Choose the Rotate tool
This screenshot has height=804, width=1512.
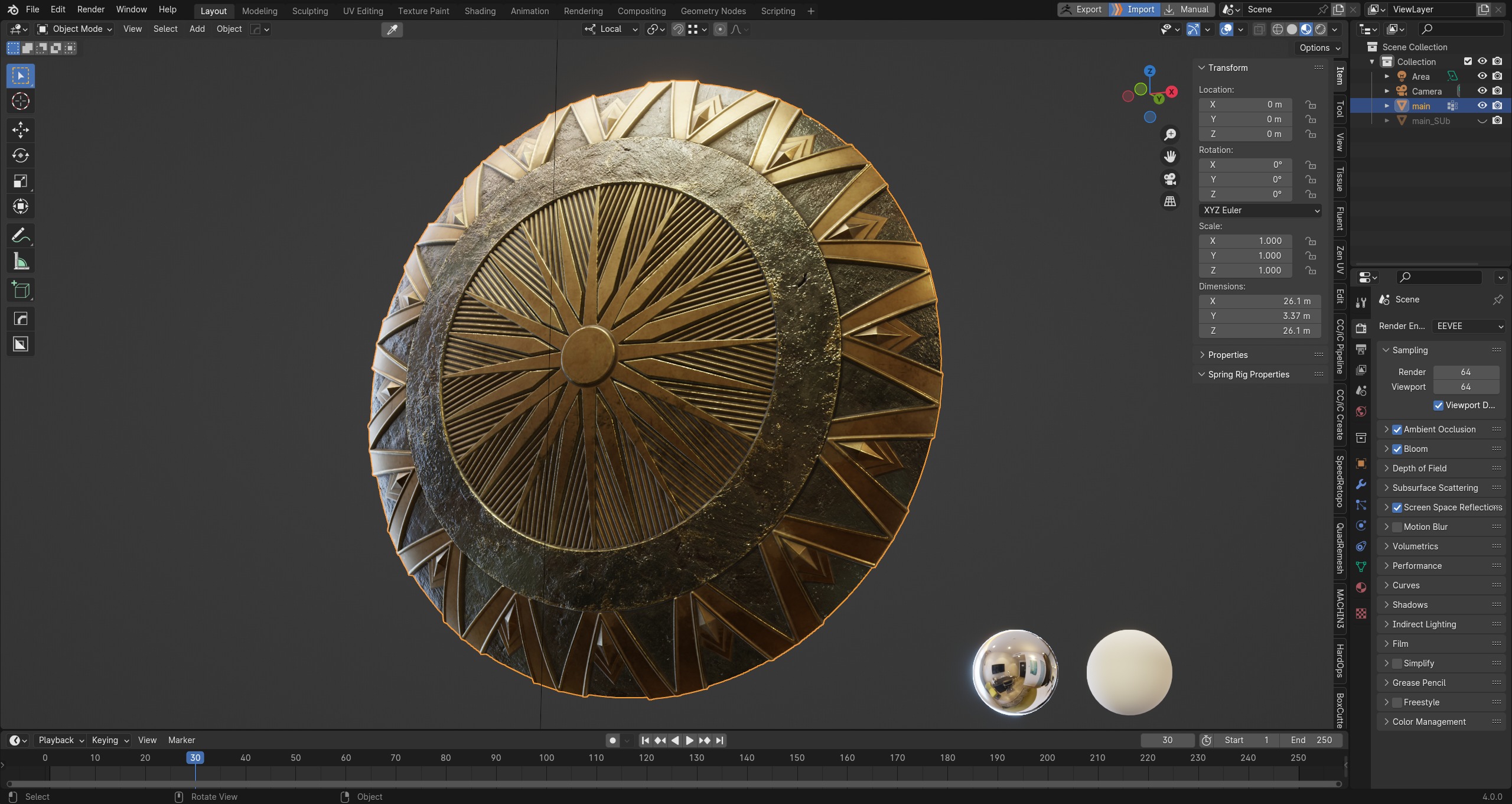point(21,155)
